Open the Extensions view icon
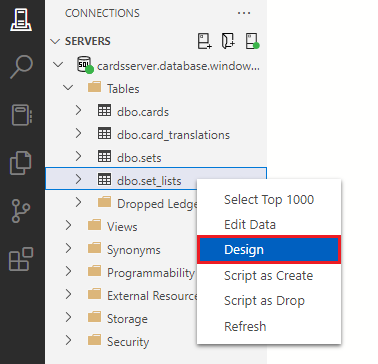 pyautogui.click(x=21, y=259)
